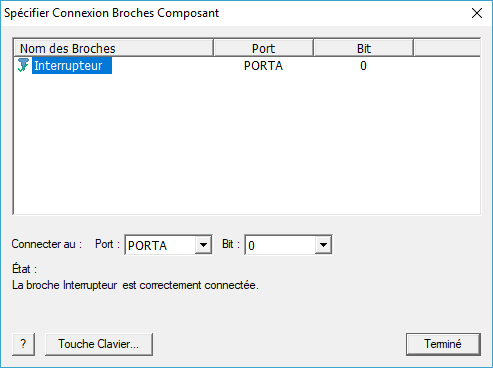Click the connection status message text

(135, 285)
